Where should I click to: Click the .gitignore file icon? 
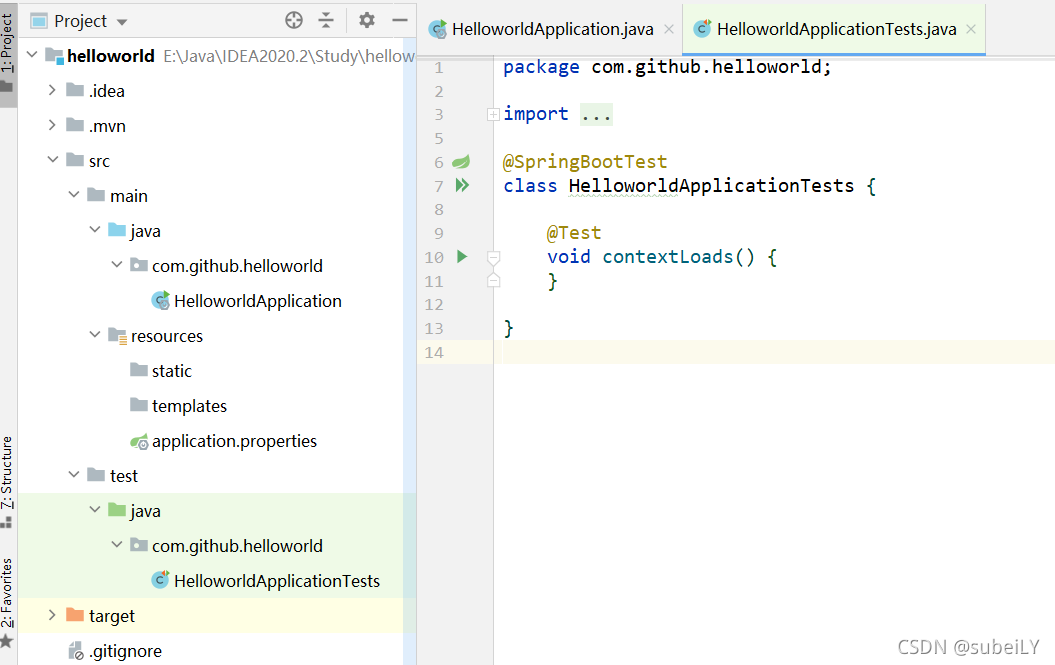[x=75, y=651]
